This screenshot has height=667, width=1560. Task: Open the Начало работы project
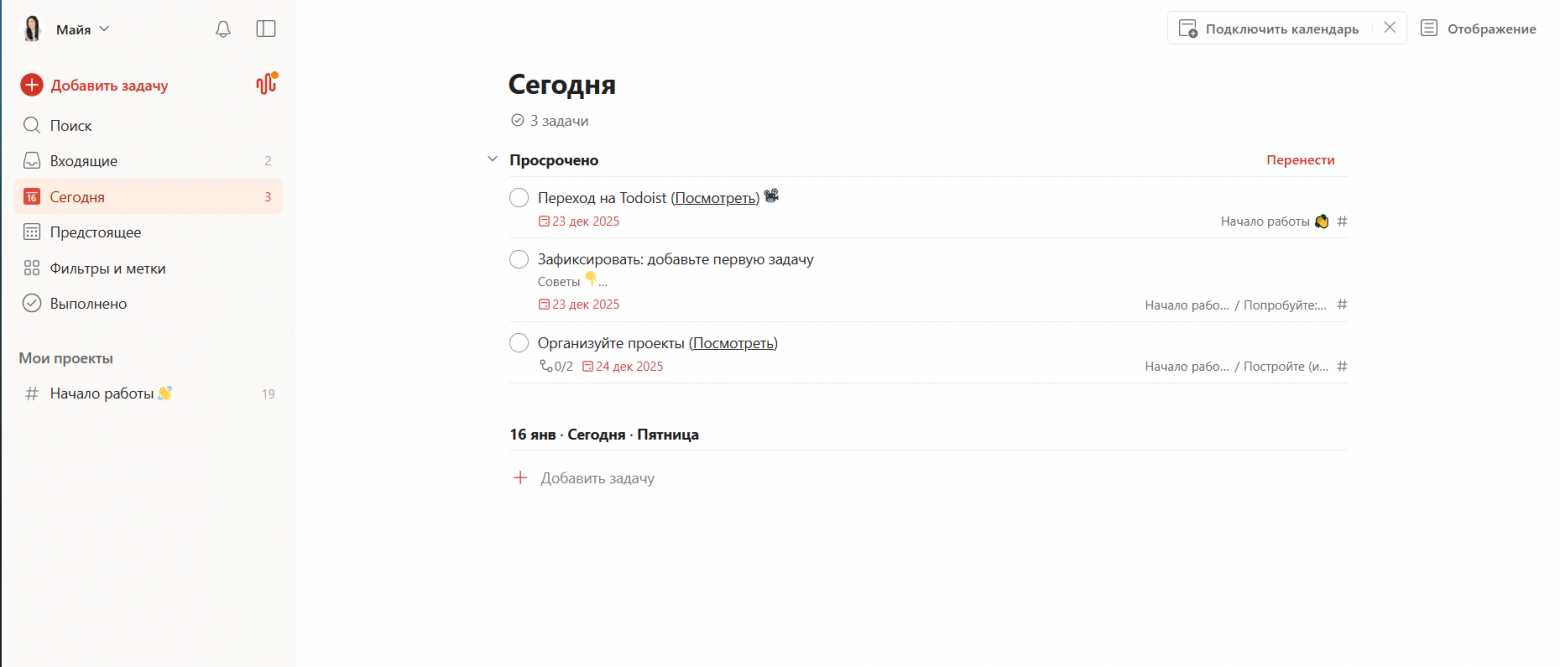(102, 394)
